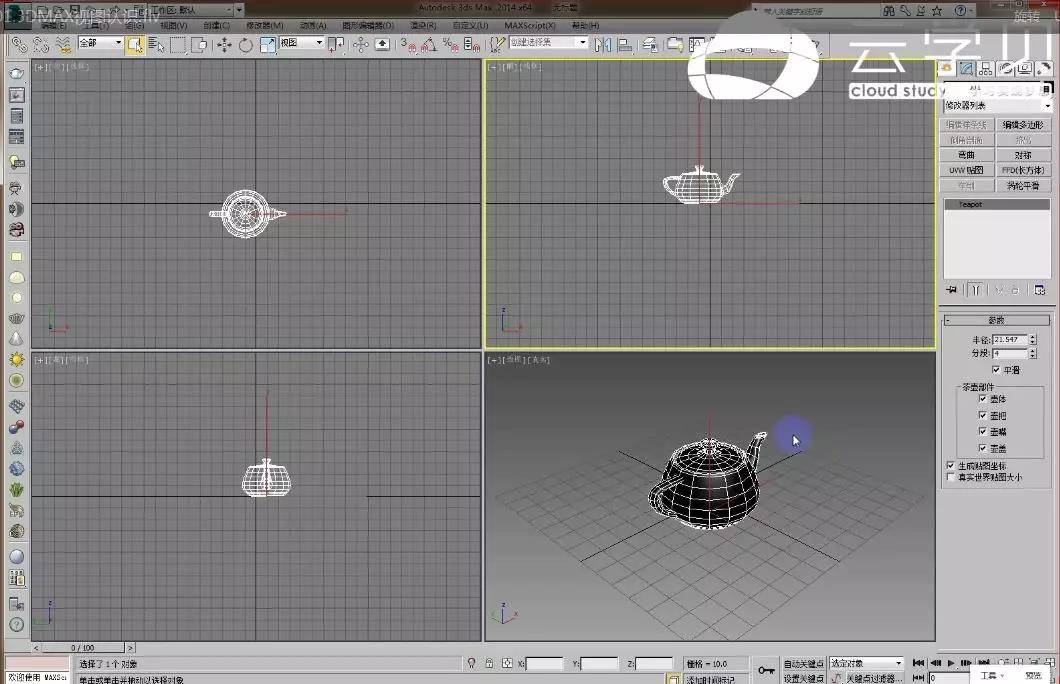Click Edit Named Selection Sets icon
The height and width of the screenshot is (684, 1060).
pos(498,45)
